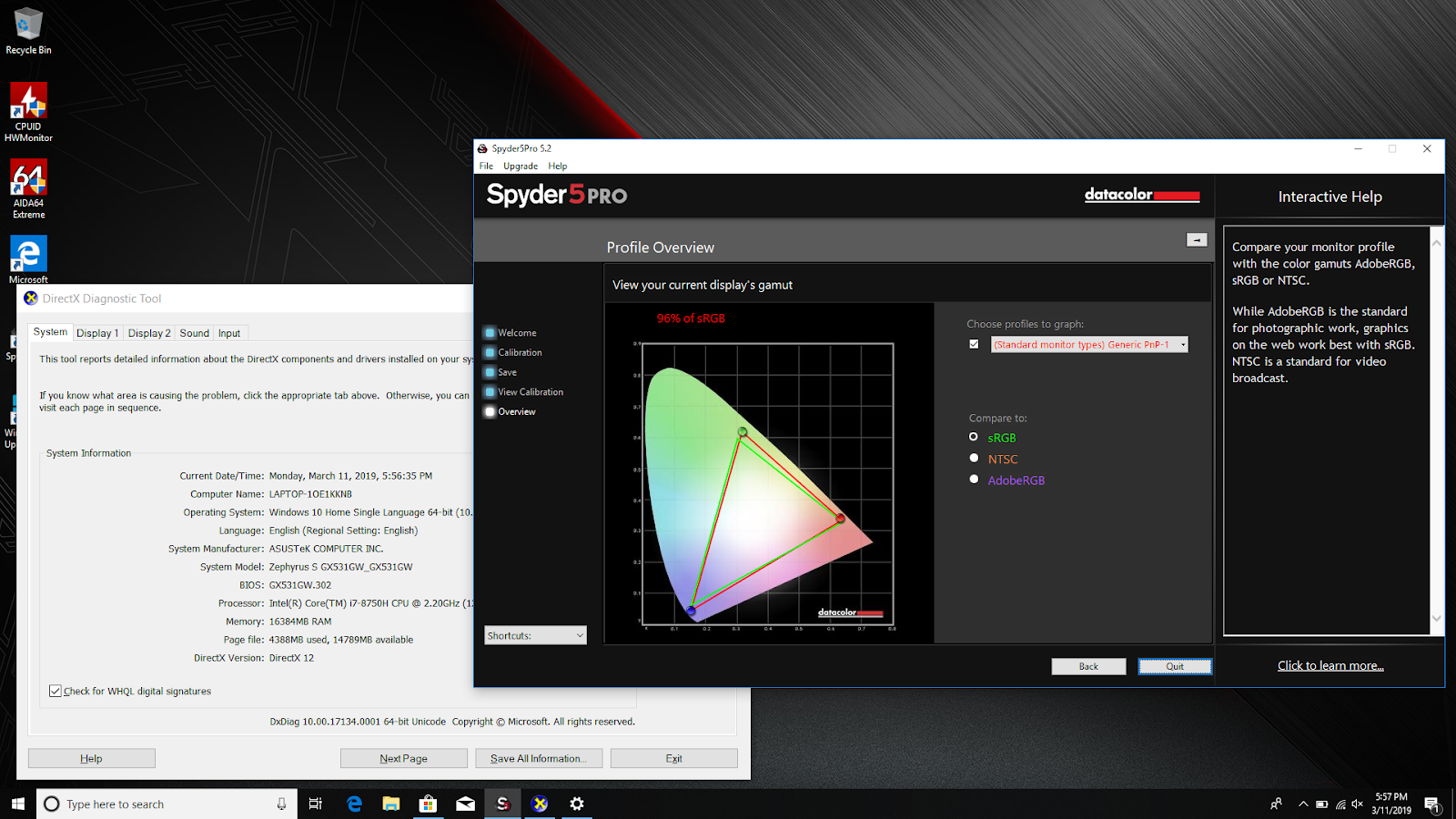Click the Spyder5Pro title bar icon

coord(482,148)
